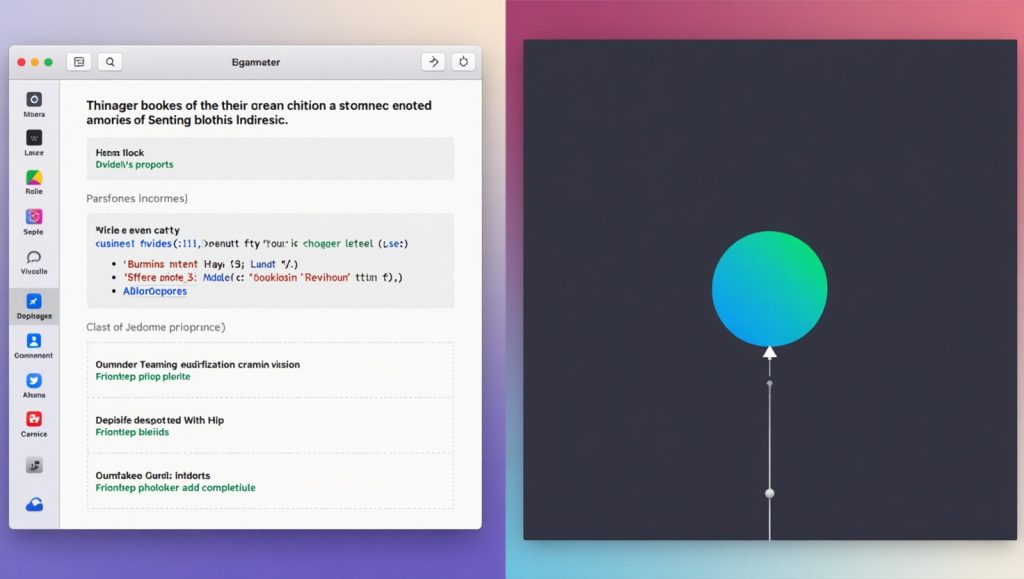This screenshot has height=579, width=1024.
Task: Click the 'Sffere pnote_3' bullet line
Action: 263,277
